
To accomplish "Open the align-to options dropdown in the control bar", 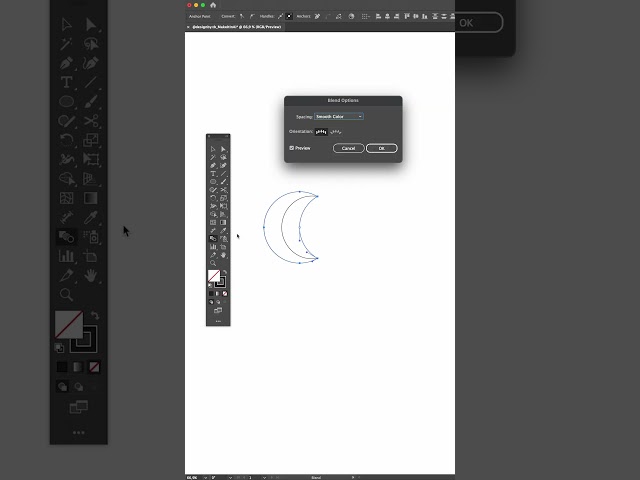I will pos(366,16).
